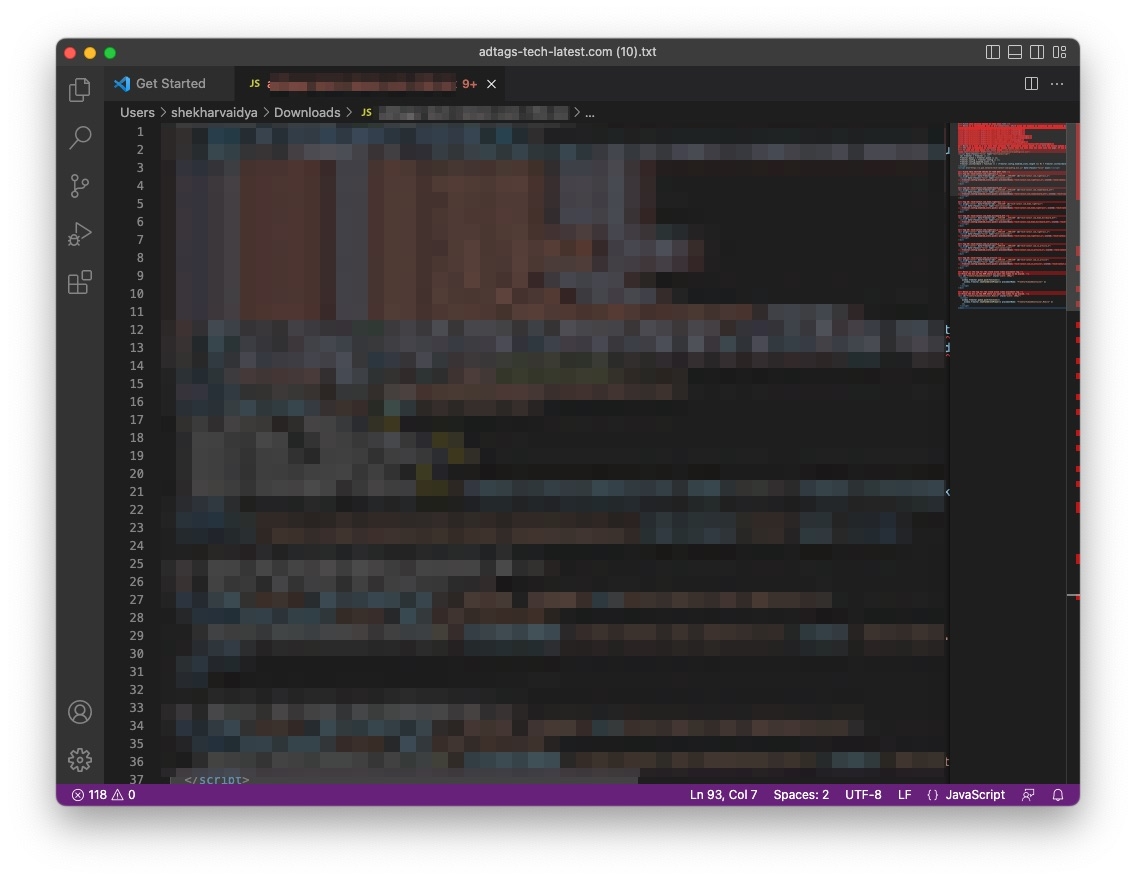Change indentation via Spaces: 2
This screenshot has height=880, width=1136.
(801, 795)
